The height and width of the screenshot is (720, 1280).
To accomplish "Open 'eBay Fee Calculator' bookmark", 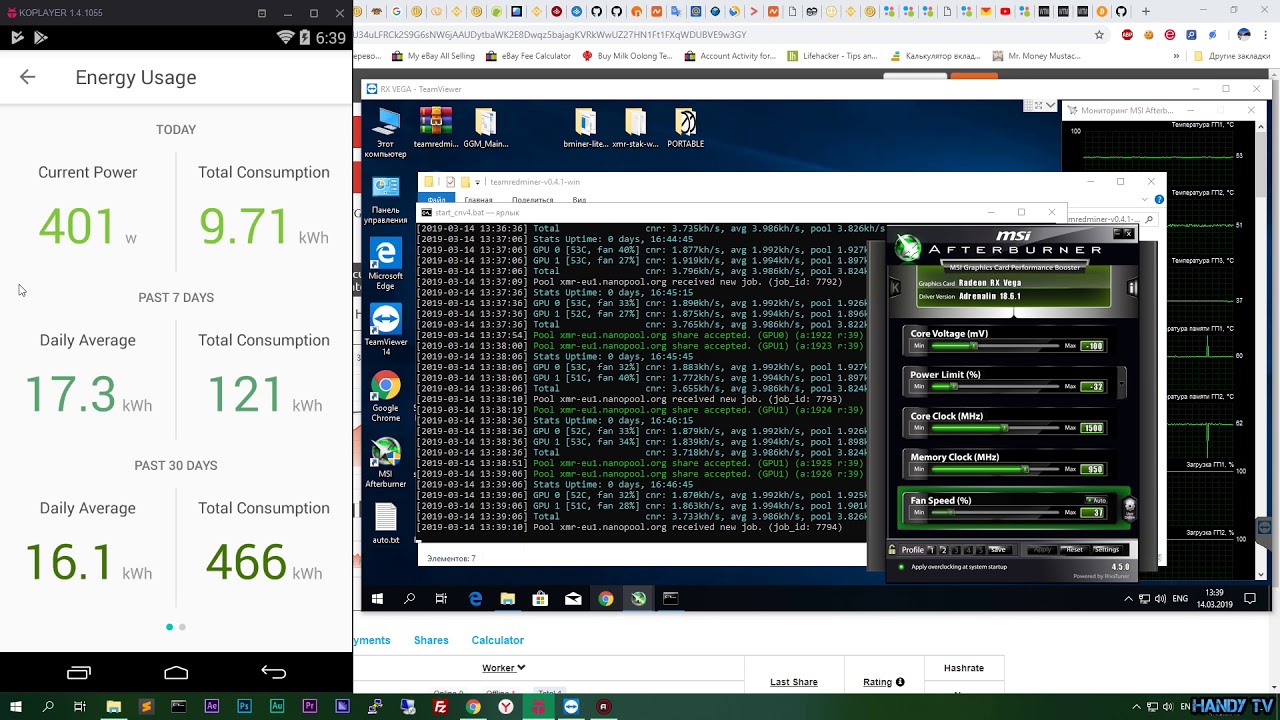I will click(x=528, y=56).
